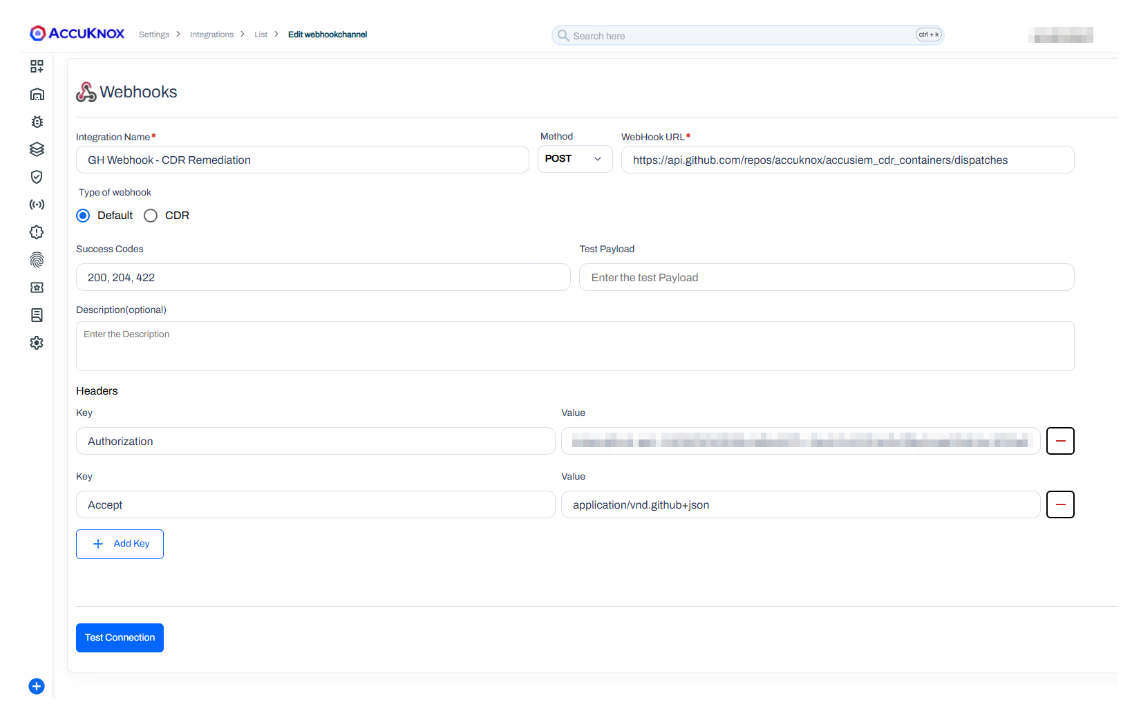Click the Add Key button
1137x718 pixels.
(x=120, y=544)
